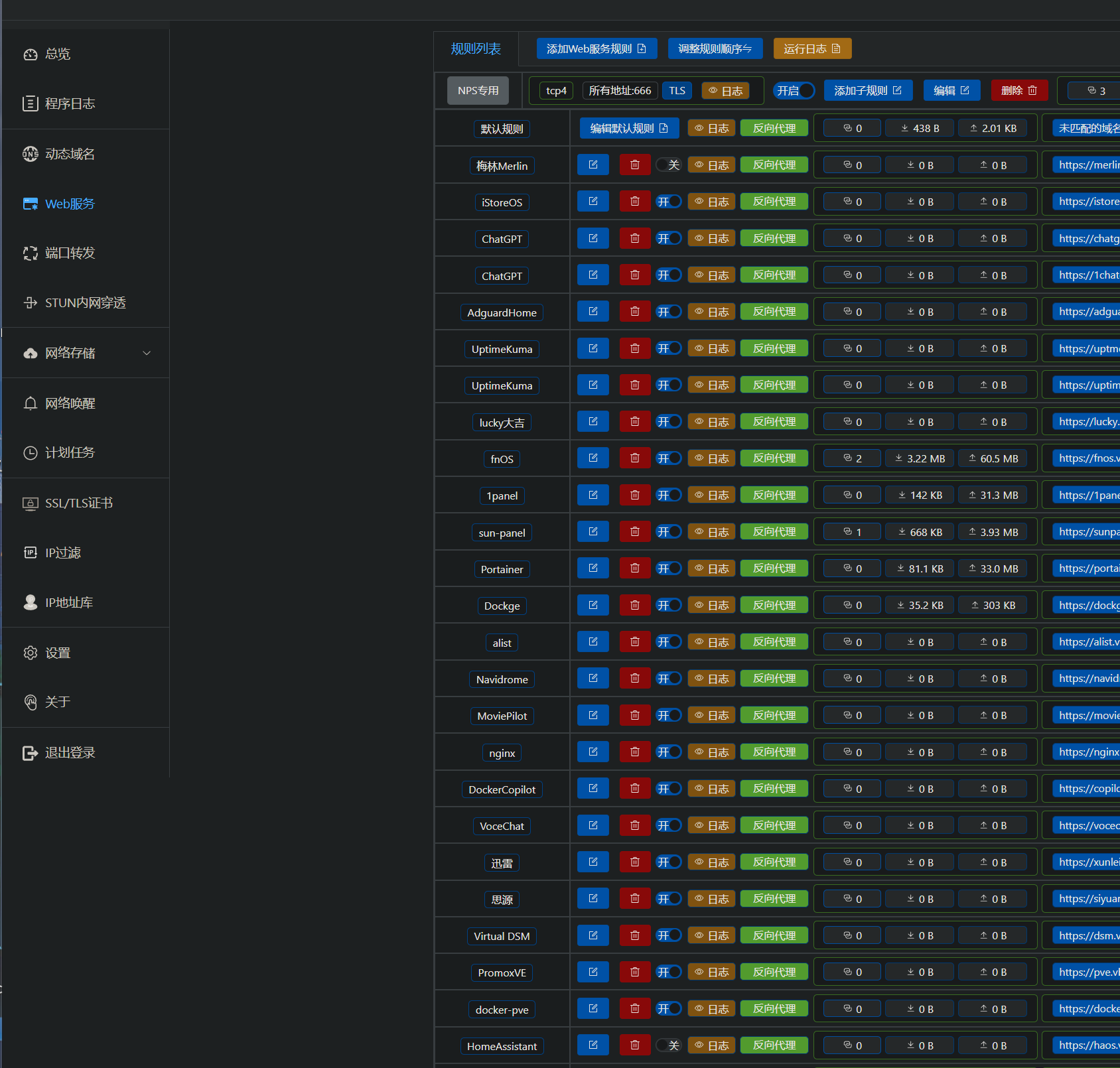Click delete trash icon for PromoxVE
The image size is (1120, 1068).
coord(635,972)
